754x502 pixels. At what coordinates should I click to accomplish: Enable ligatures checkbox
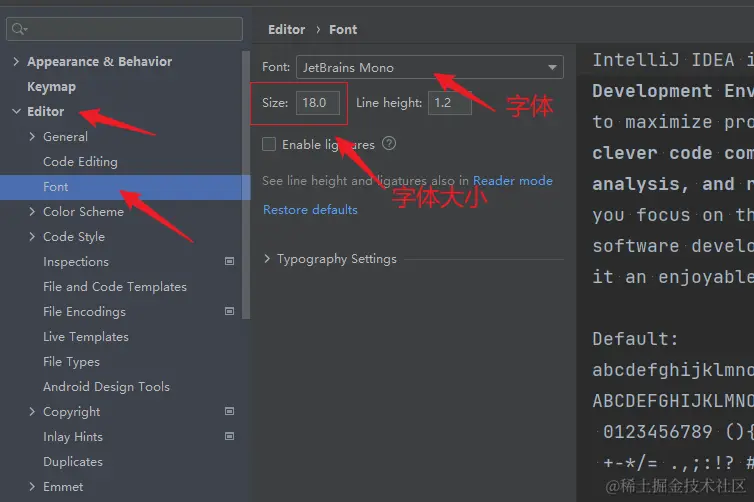[269, 144]
